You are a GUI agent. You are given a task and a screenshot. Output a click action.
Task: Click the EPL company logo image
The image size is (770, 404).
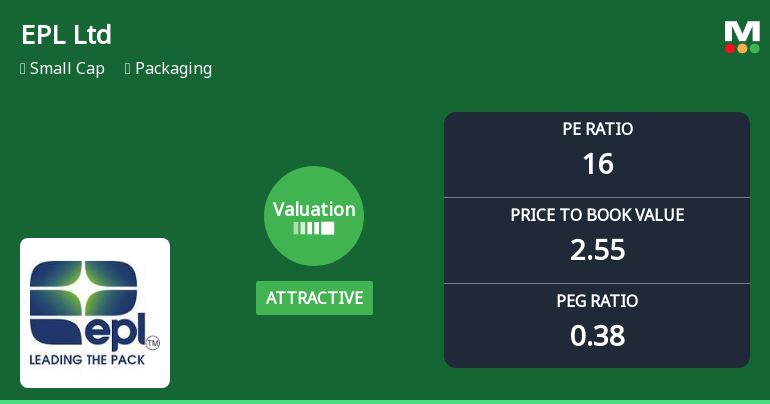(x=95, y=312)
